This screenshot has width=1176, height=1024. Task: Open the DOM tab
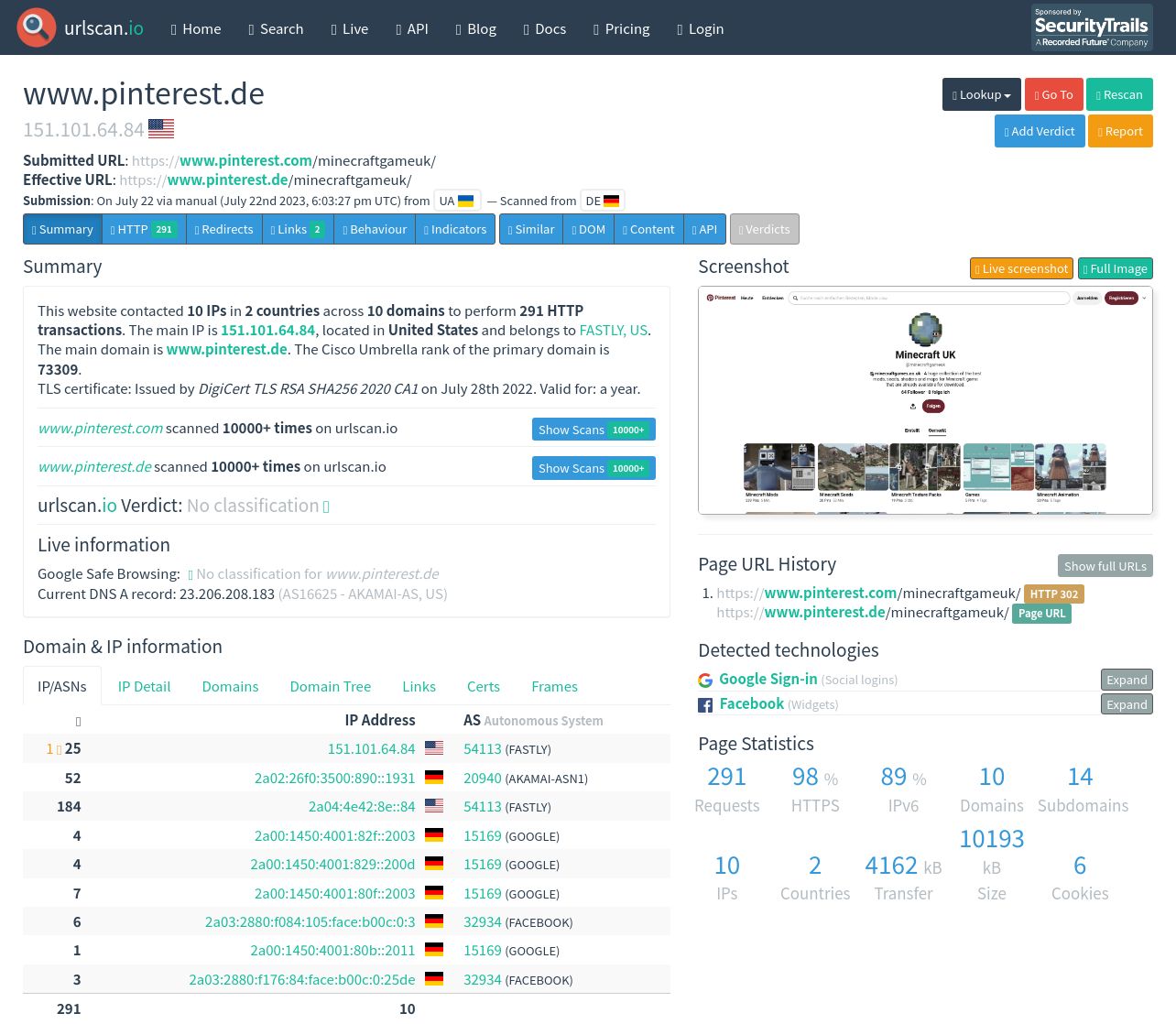(x=588, y=229)
